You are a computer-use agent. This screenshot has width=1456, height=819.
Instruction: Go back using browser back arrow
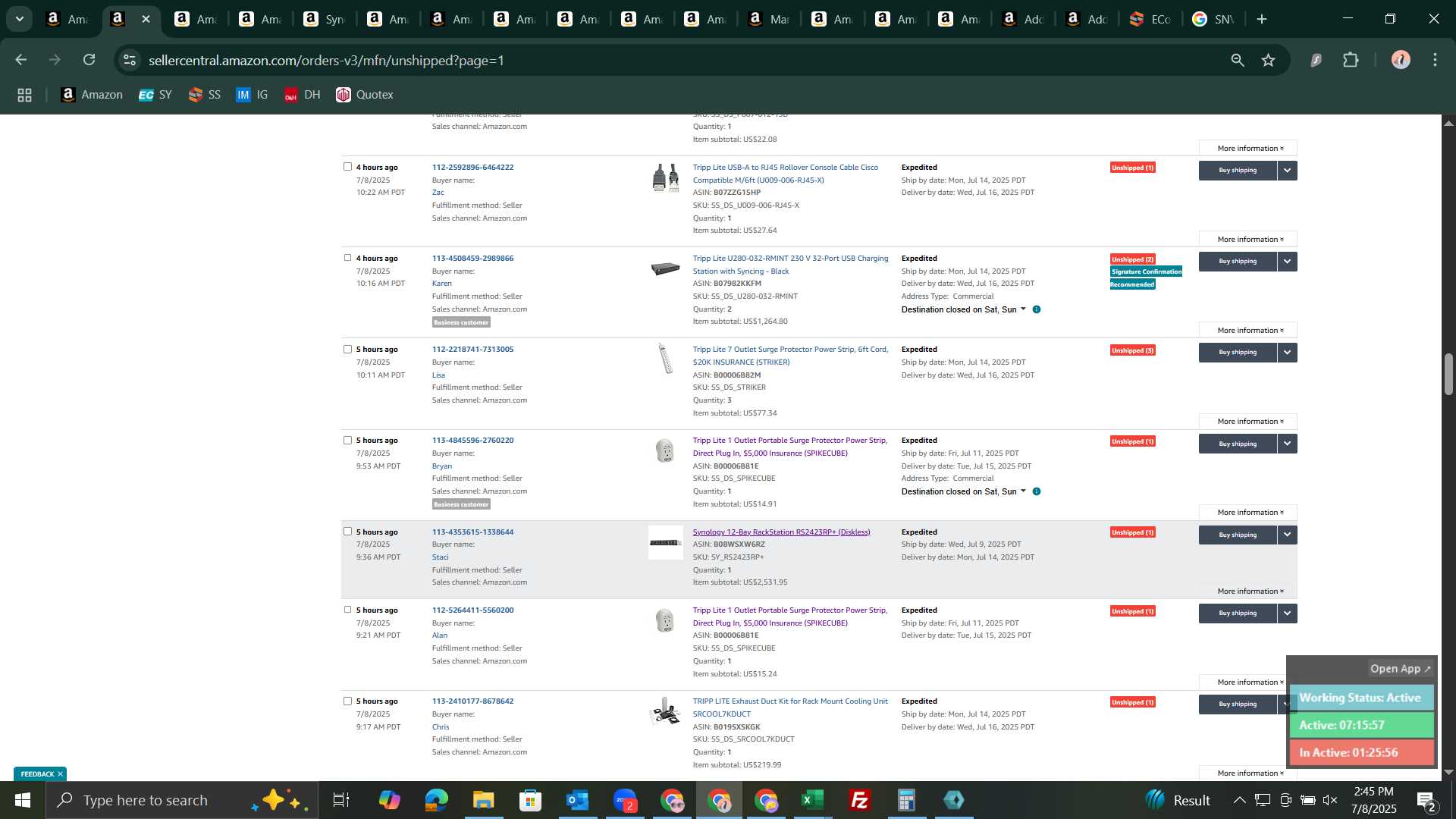pyautogui.click(x=21, y=60)
